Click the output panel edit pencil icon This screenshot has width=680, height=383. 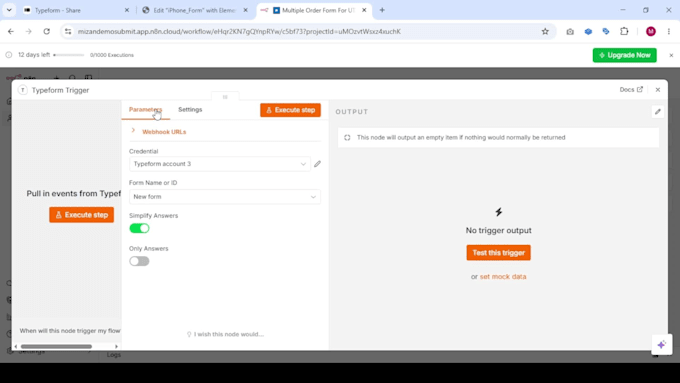click(657, 112)
